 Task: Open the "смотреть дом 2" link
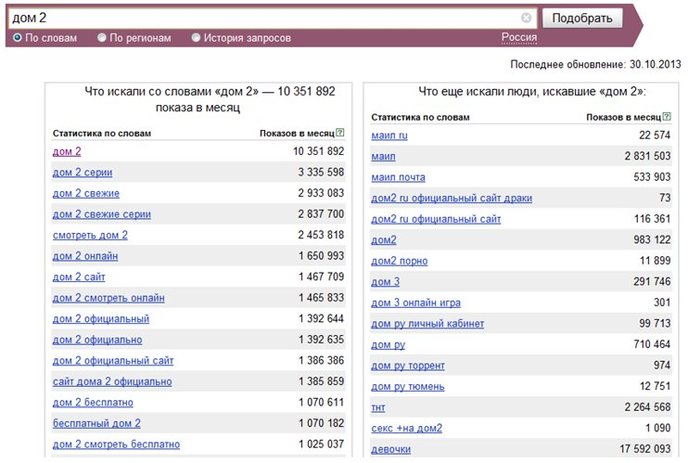click(90, 235)
